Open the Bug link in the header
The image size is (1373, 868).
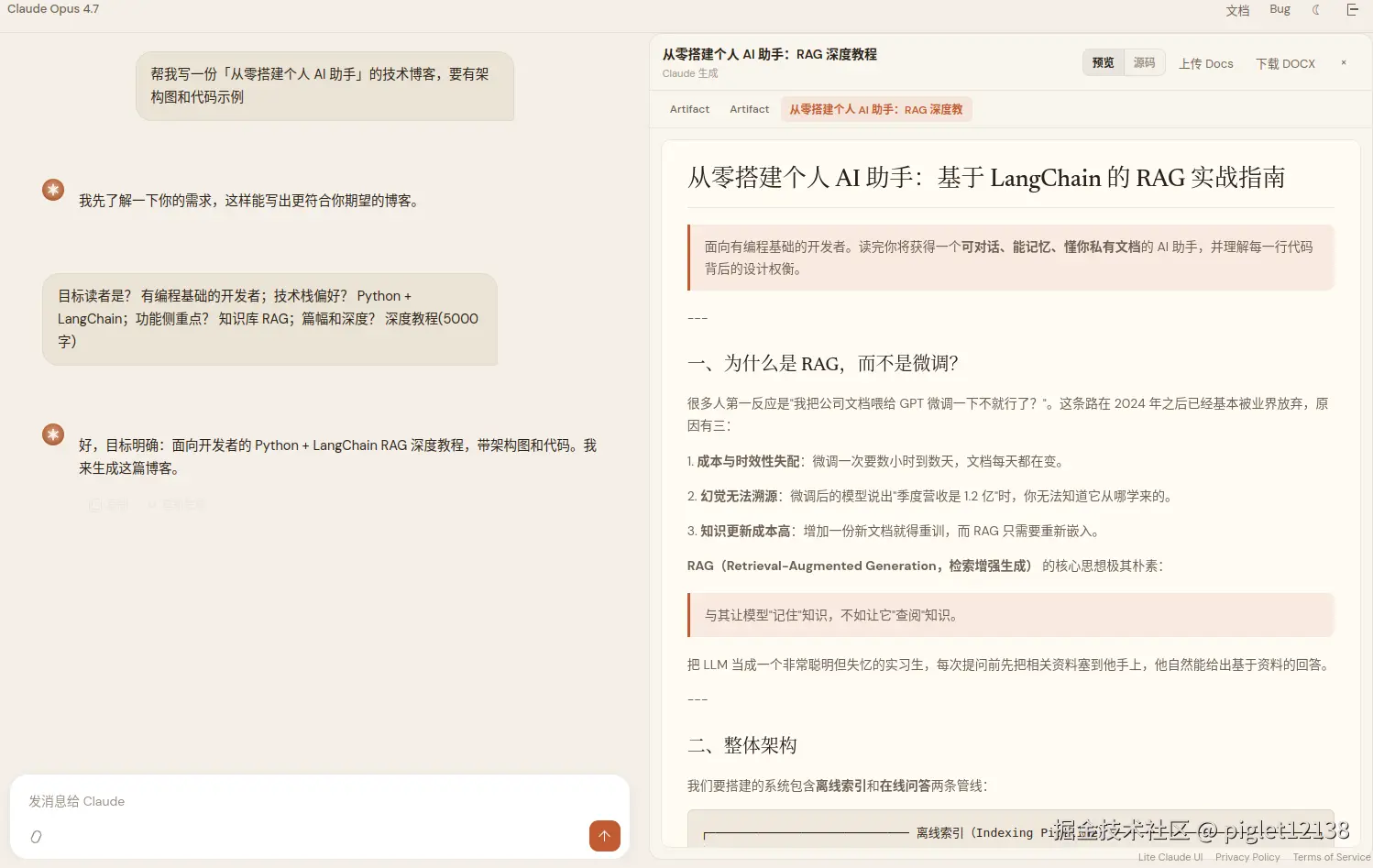click(x=1280, y=9)
